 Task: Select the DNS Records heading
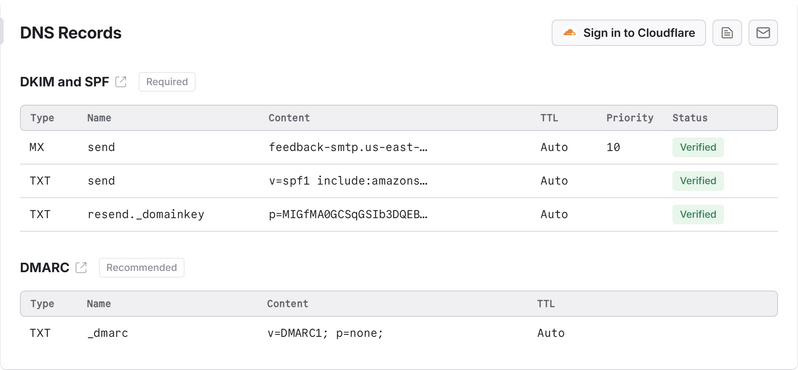click(71, 33)
